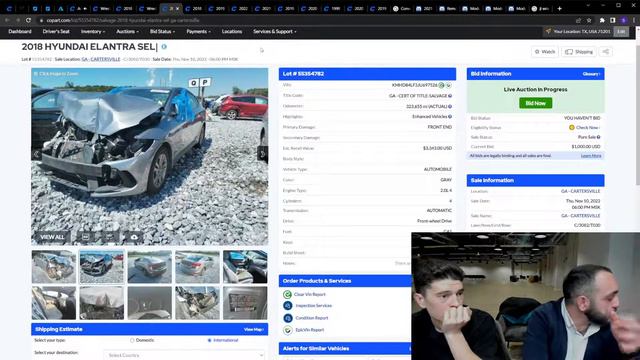
Task: Reload the page with the browser refresh icon
Action: pyautogui.click(x=28, y=20)
